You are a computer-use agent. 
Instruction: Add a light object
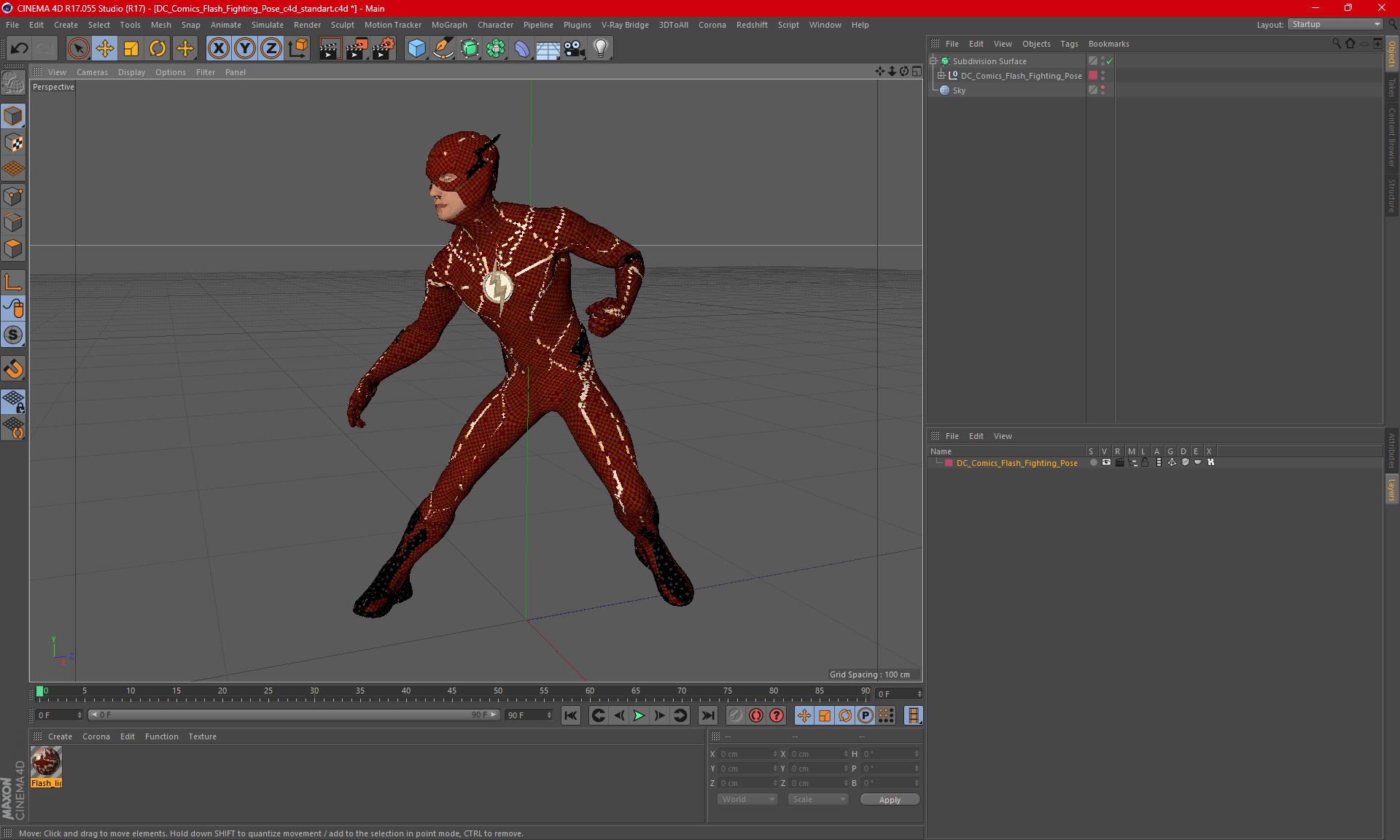tap(601, 49)
